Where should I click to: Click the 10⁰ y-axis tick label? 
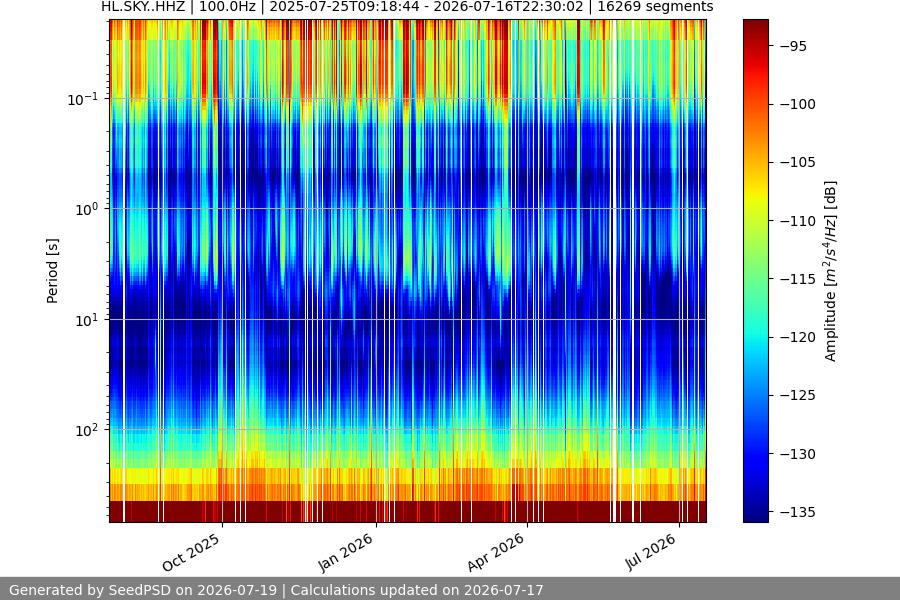tap(87, 210)
